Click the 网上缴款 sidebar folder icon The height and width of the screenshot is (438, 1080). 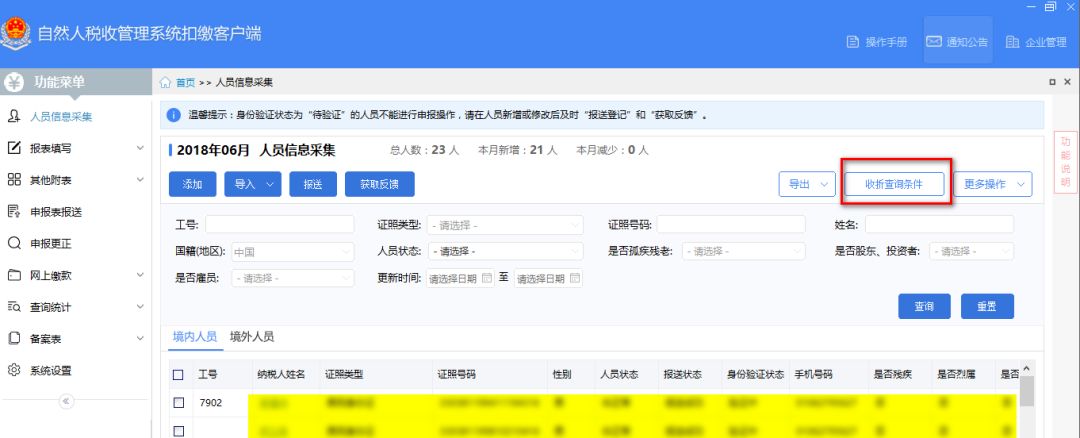tap(14, 275)
